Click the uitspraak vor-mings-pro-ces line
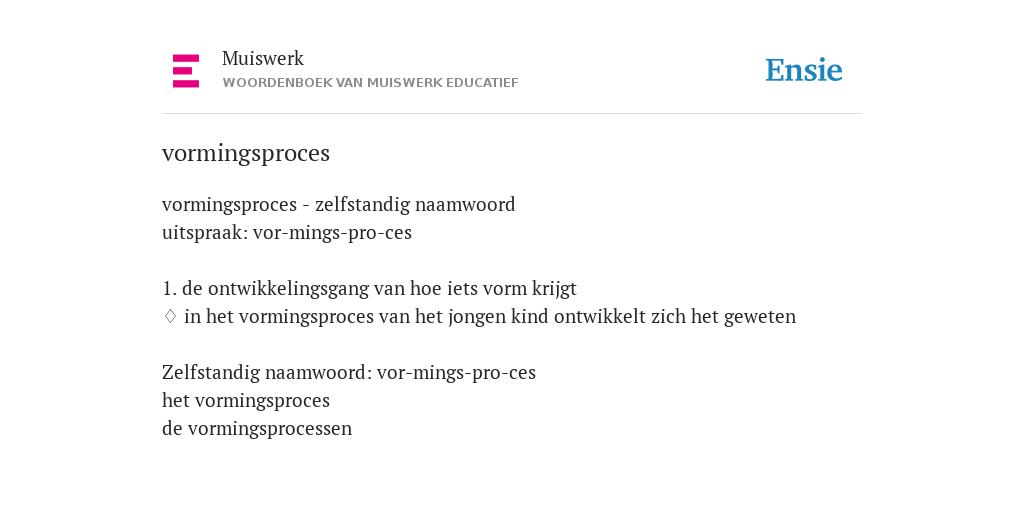The image size is (1024, 512). pyautogui.click(x=287, y=232)
